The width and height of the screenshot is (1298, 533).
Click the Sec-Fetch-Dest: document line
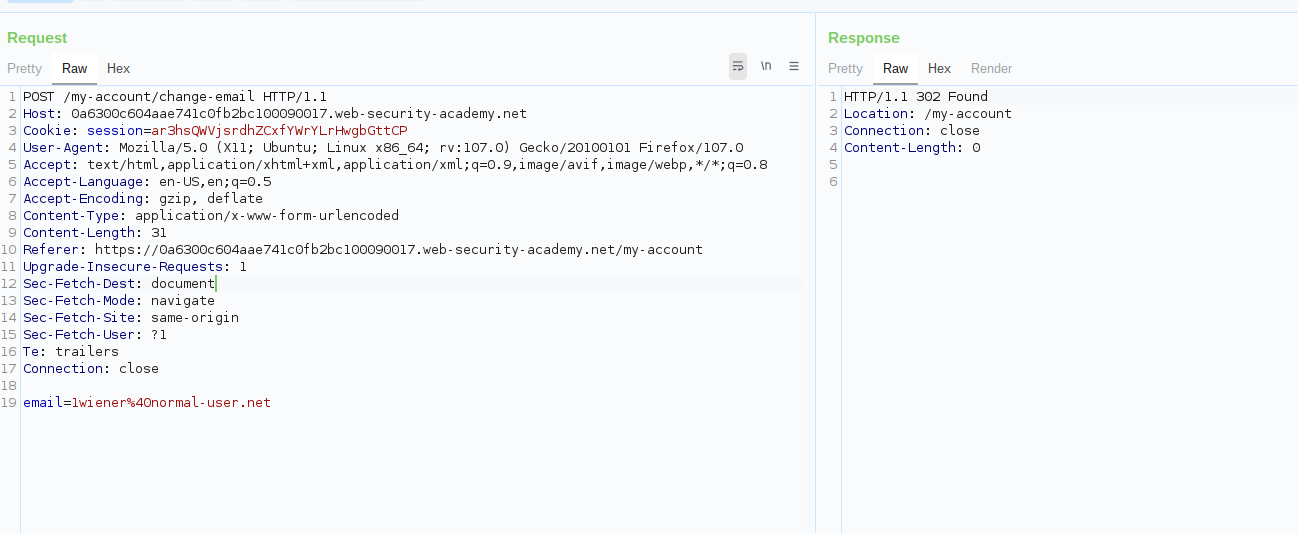(x=119, y=283)
